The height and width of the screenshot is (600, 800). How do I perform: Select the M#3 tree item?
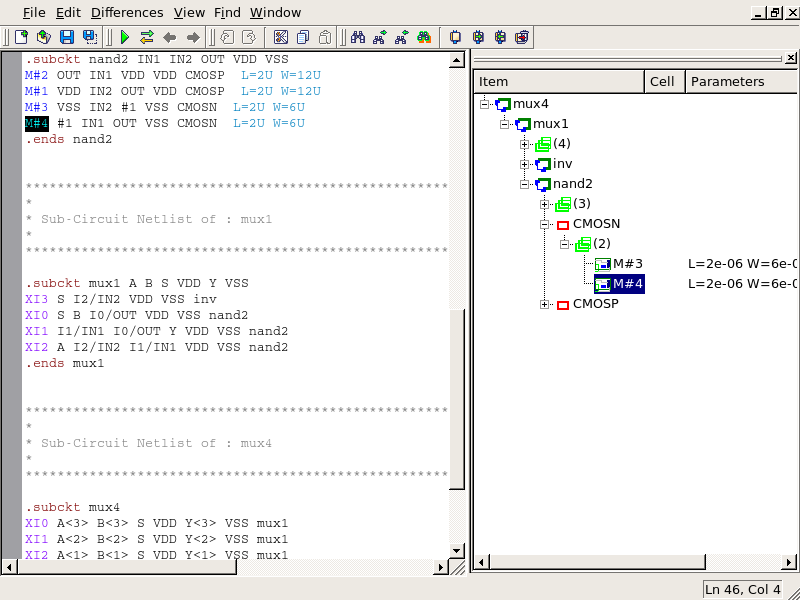point(627,264)
